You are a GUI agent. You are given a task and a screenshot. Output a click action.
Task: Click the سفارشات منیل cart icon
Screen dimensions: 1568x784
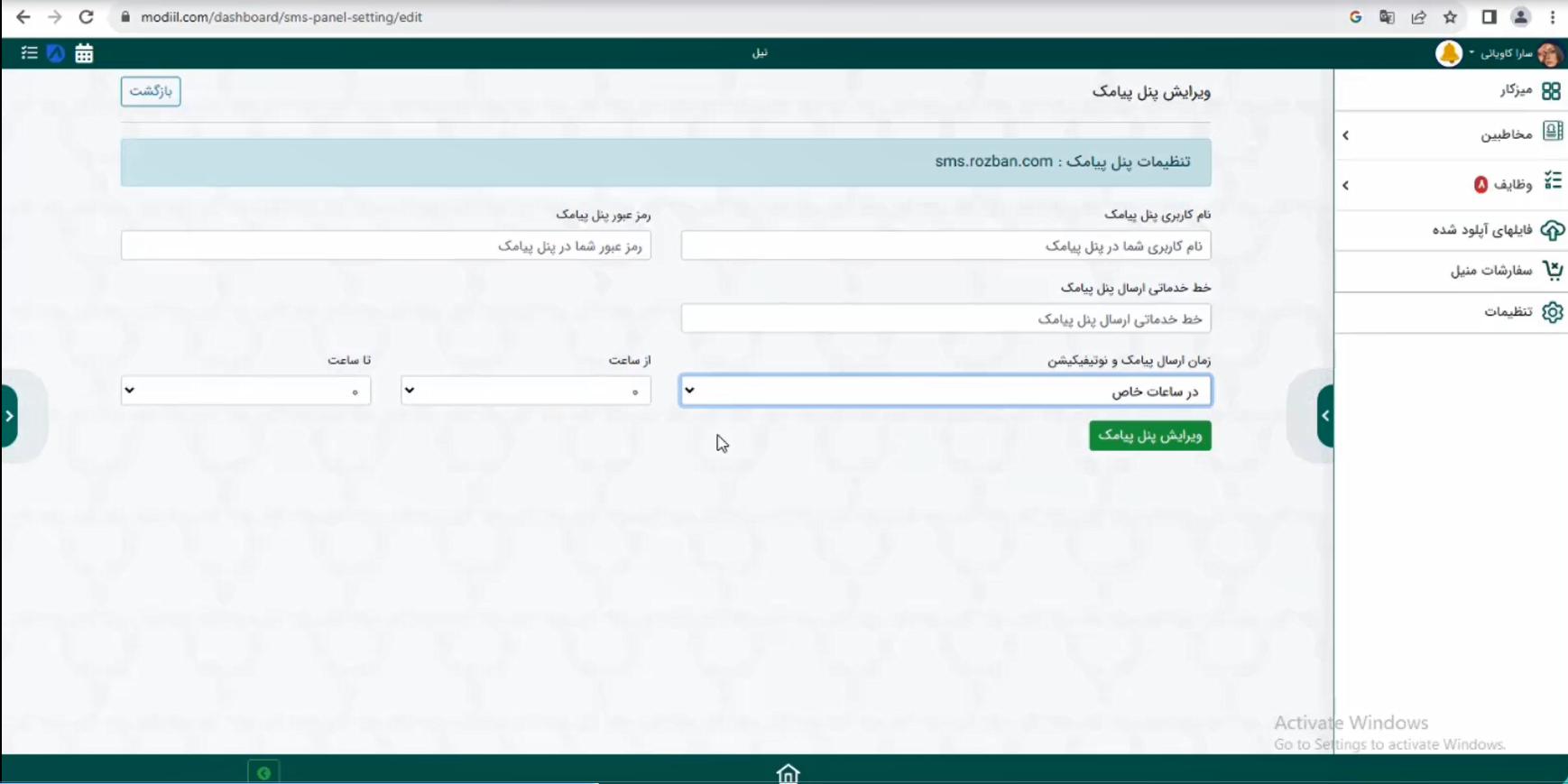(x=1552, y=271)
